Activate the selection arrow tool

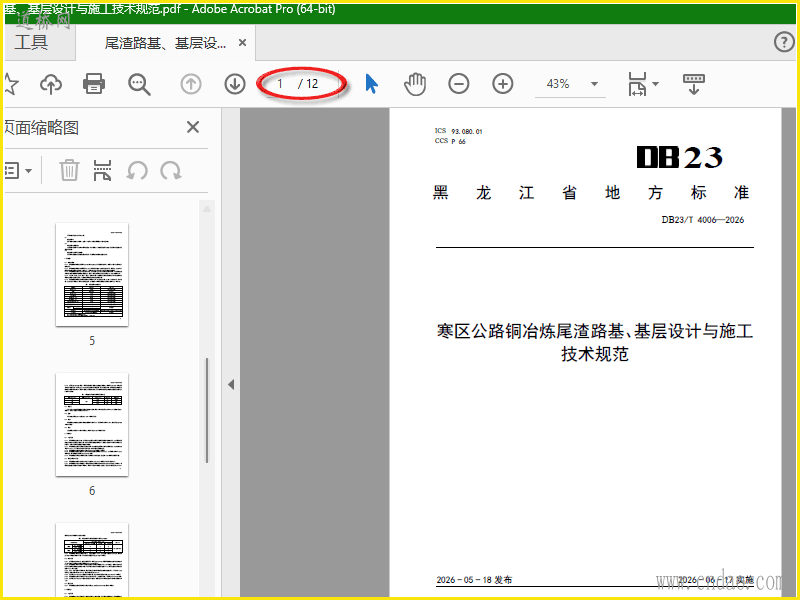[371, 84]
